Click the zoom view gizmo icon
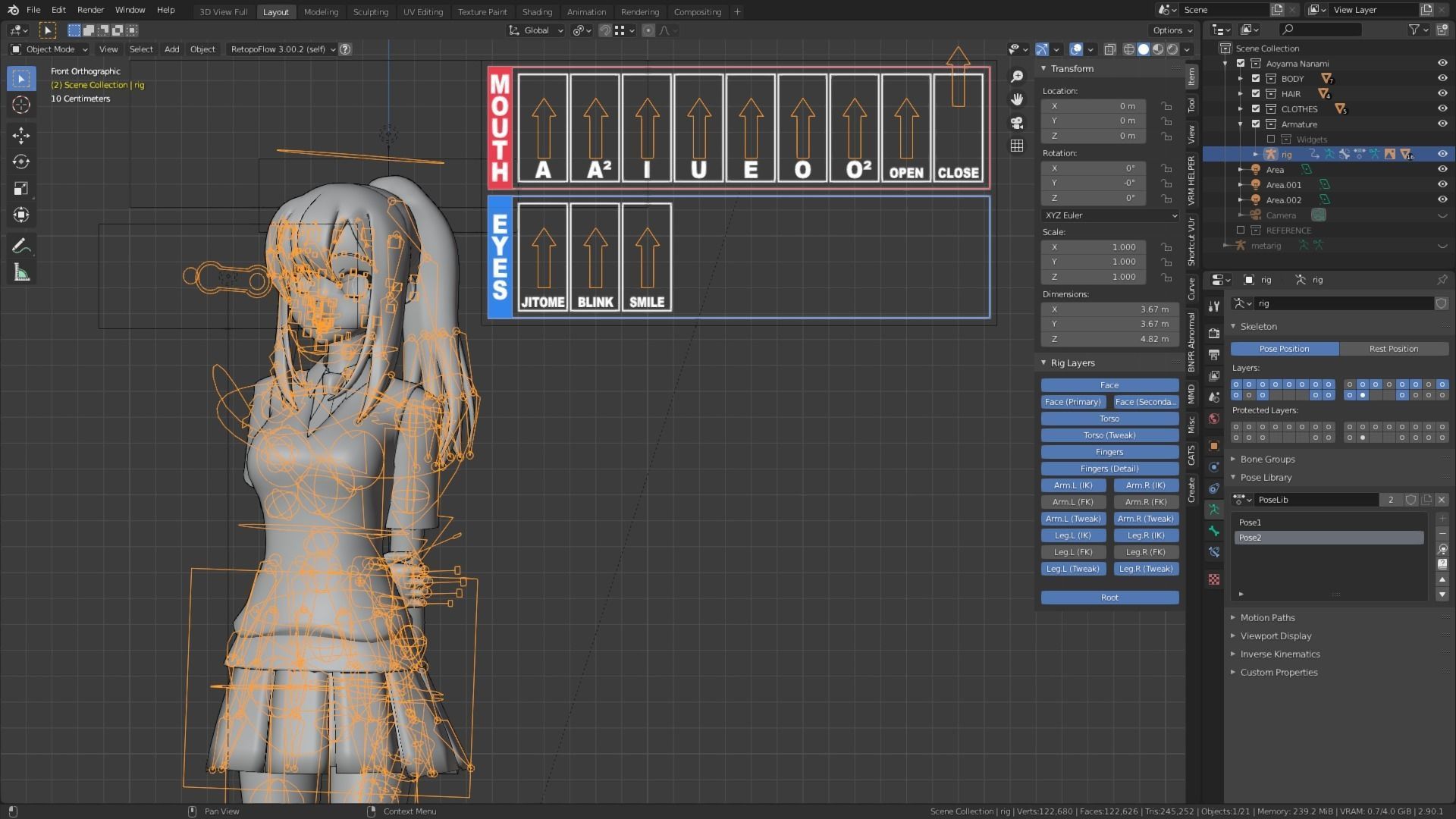Viewport: 1456px width, 819px height. 1017,77
